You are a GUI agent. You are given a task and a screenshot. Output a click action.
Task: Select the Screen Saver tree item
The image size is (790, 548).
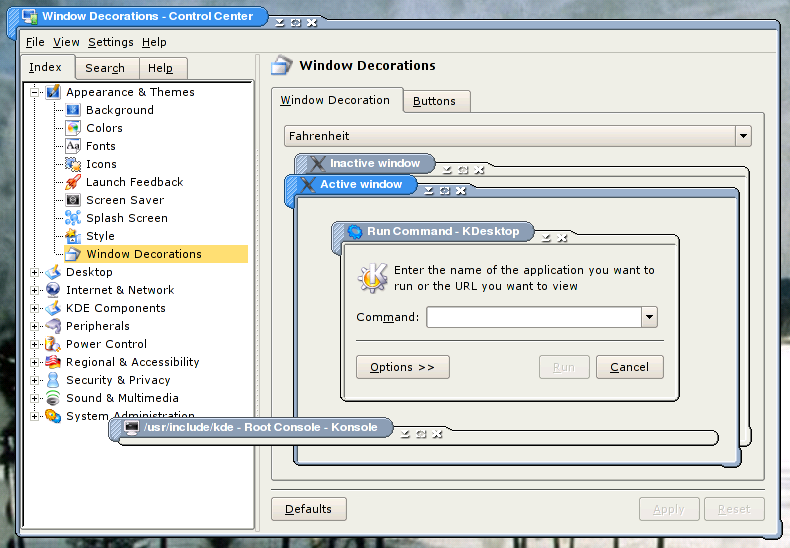pos(125,200)
